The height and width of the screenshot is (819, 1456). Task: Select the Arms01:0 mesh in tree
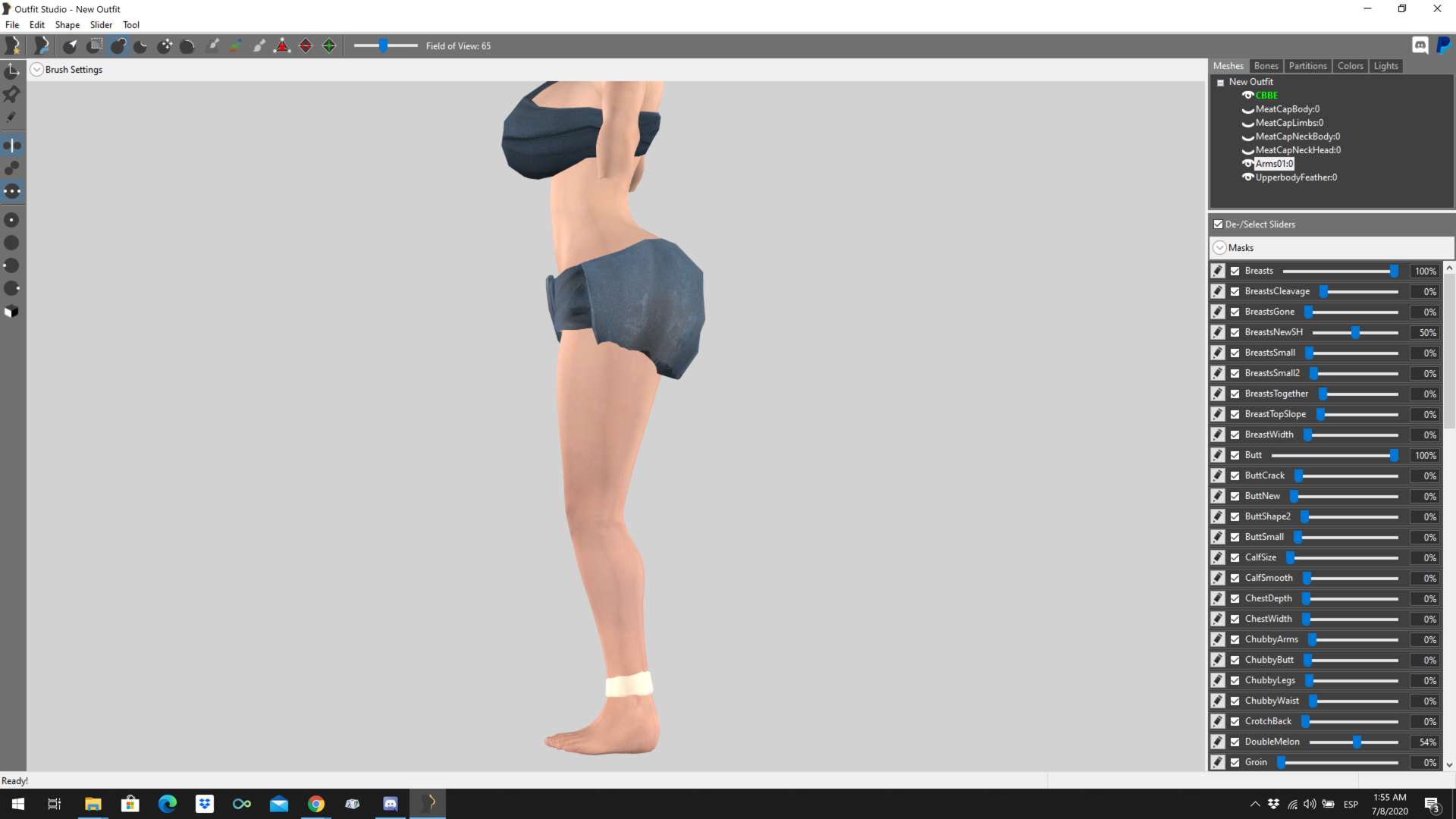pyautogui.click(x=1275, y=164)
